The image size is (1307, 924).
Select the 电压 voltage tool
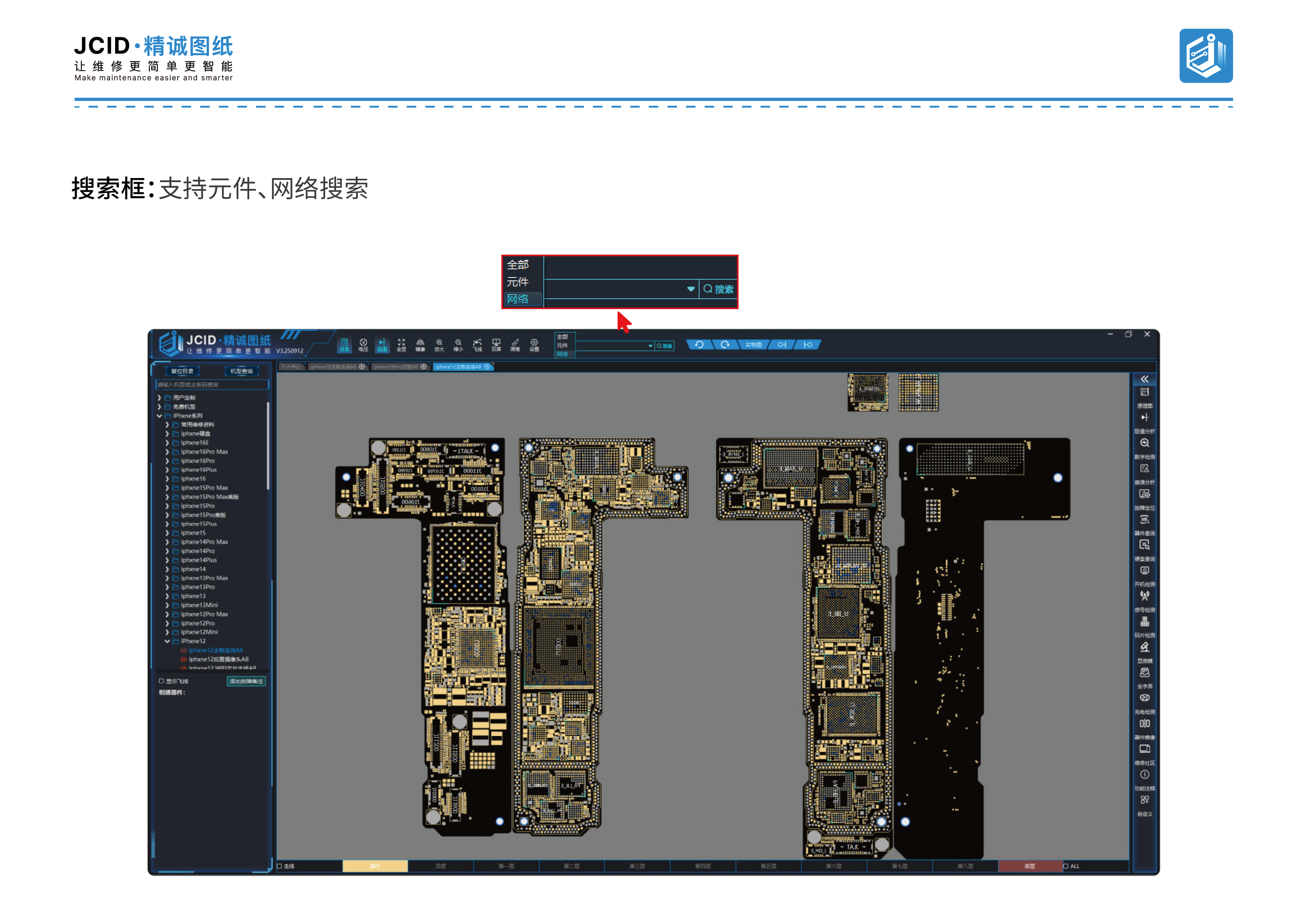coord(363,345)
